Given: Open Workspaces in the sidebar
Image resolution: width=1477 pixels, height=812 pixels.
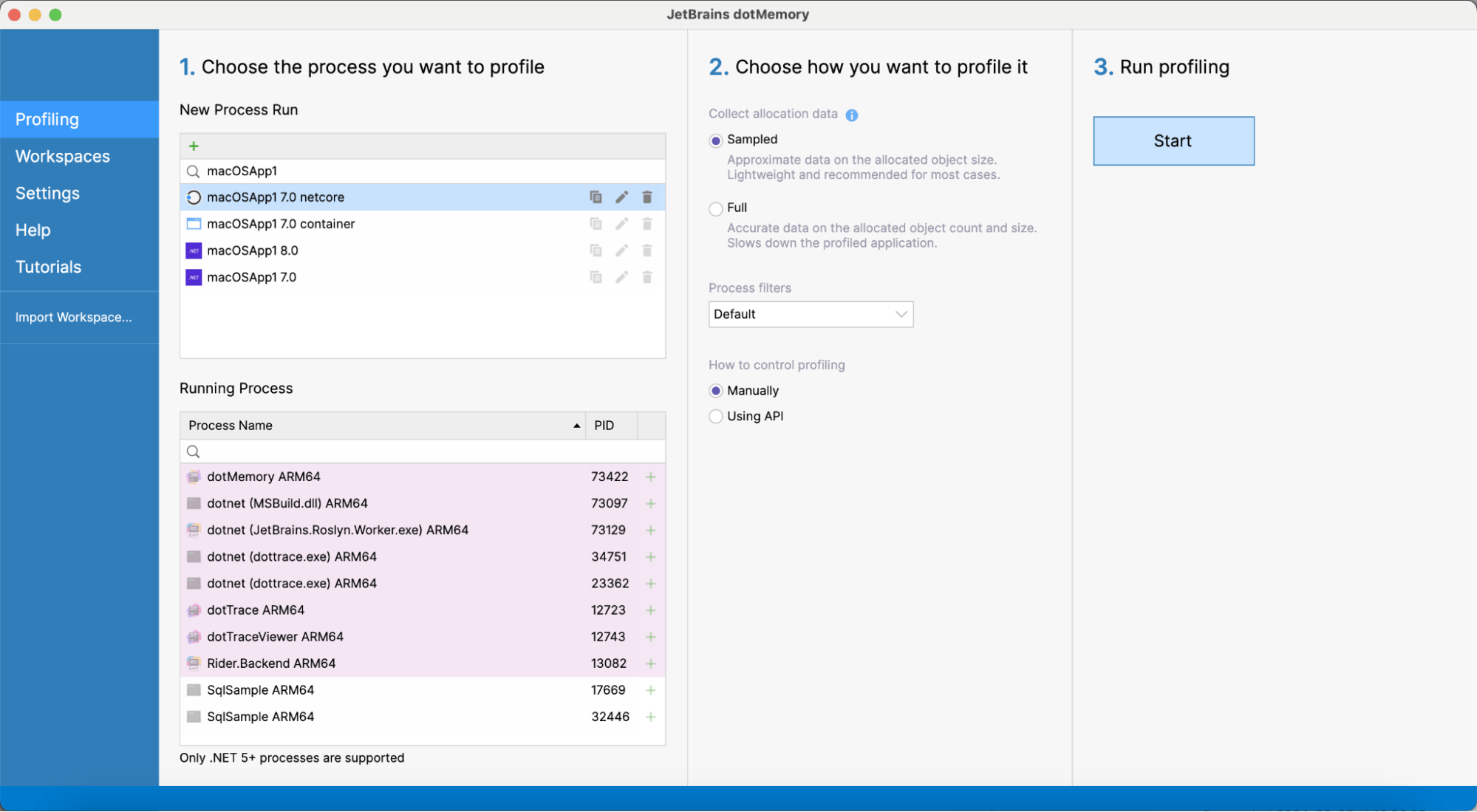Looking at the screenshot, I should (63, 157).
